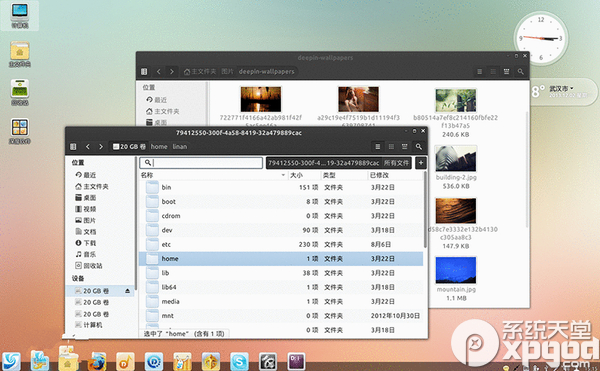Screen dimensions: 600x371
Task: Click the search magnifier in the front file manager toolbar
Action: (x=419, y=146)
